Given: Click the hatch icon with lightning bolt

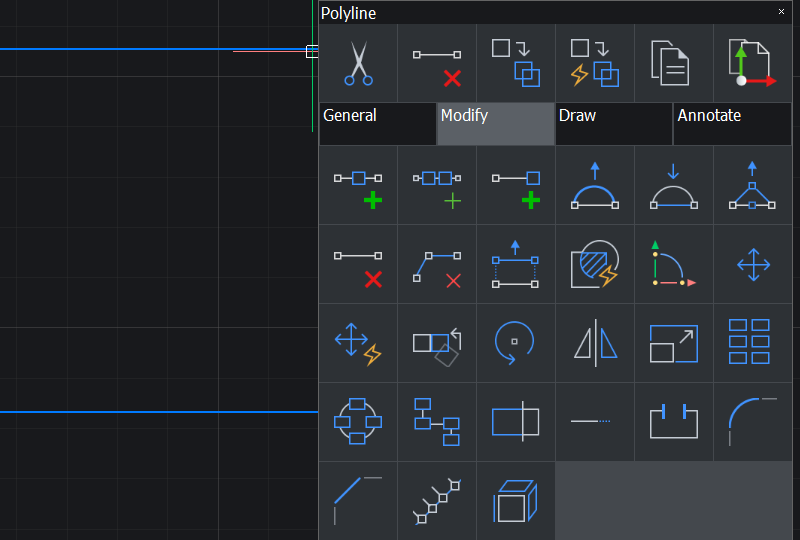Looking at the screenshot, I should coord(595,264).
